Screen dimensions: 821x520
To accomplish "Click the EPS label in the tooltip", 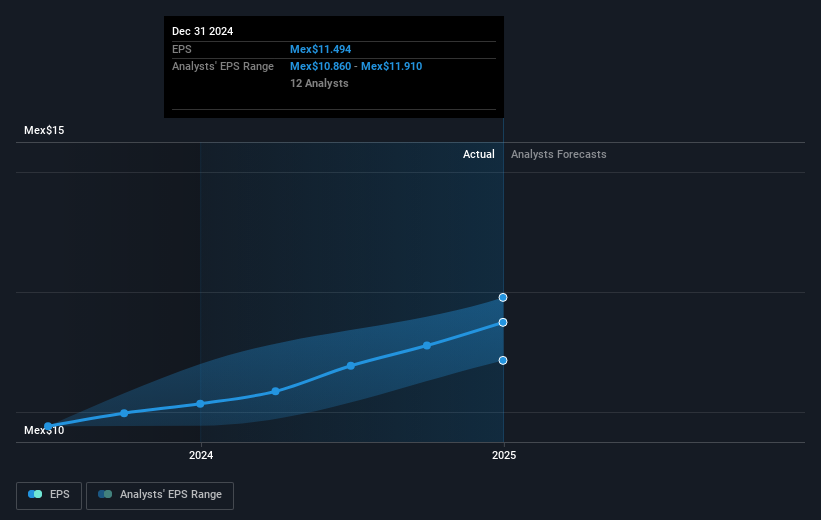I will (x=182, y=49).
